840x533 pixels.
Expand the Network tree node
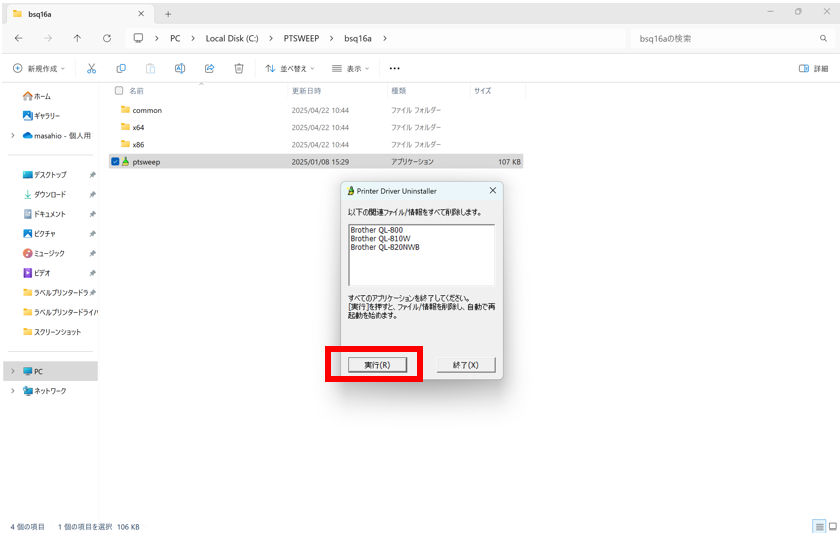[x=13, y=391]
